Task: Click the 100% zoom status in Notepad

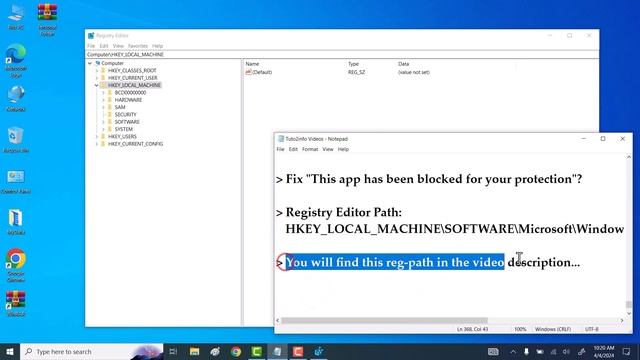Action: (x=520, y=329)
